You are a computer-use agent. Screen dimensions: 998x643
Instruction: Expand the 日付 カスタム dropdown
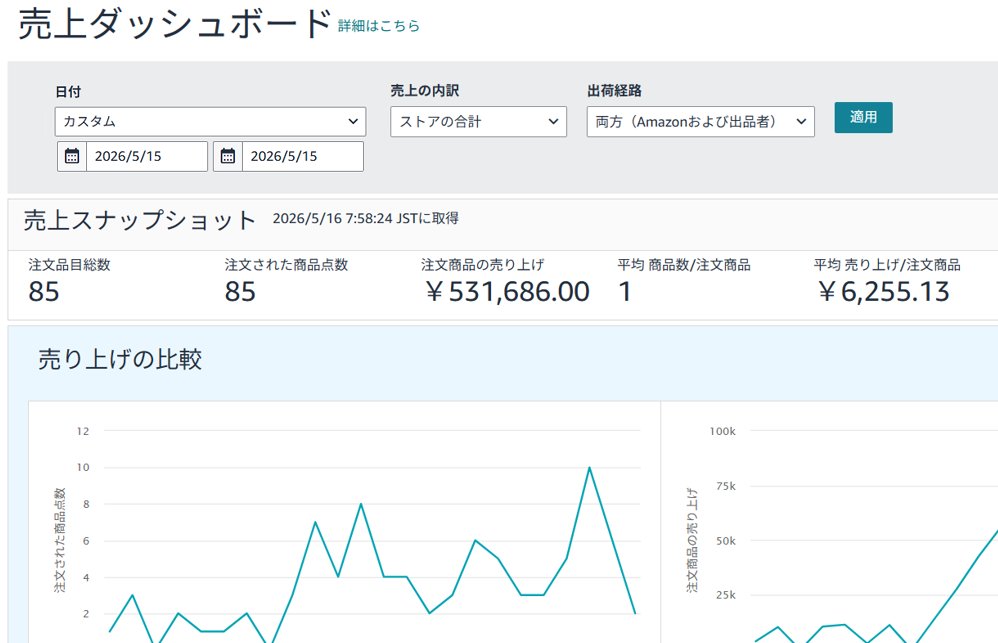[x=210, y=122]
